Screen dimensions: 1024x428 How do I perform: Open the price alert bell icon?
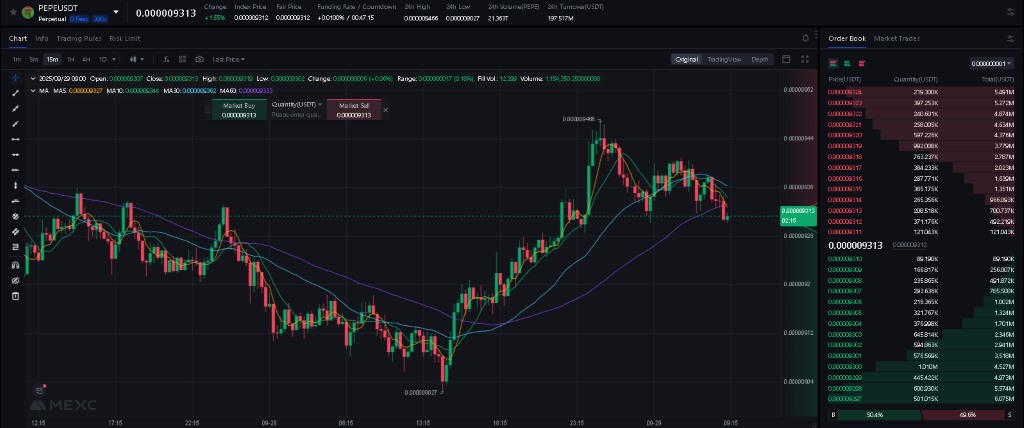click(x=805, y=38)
